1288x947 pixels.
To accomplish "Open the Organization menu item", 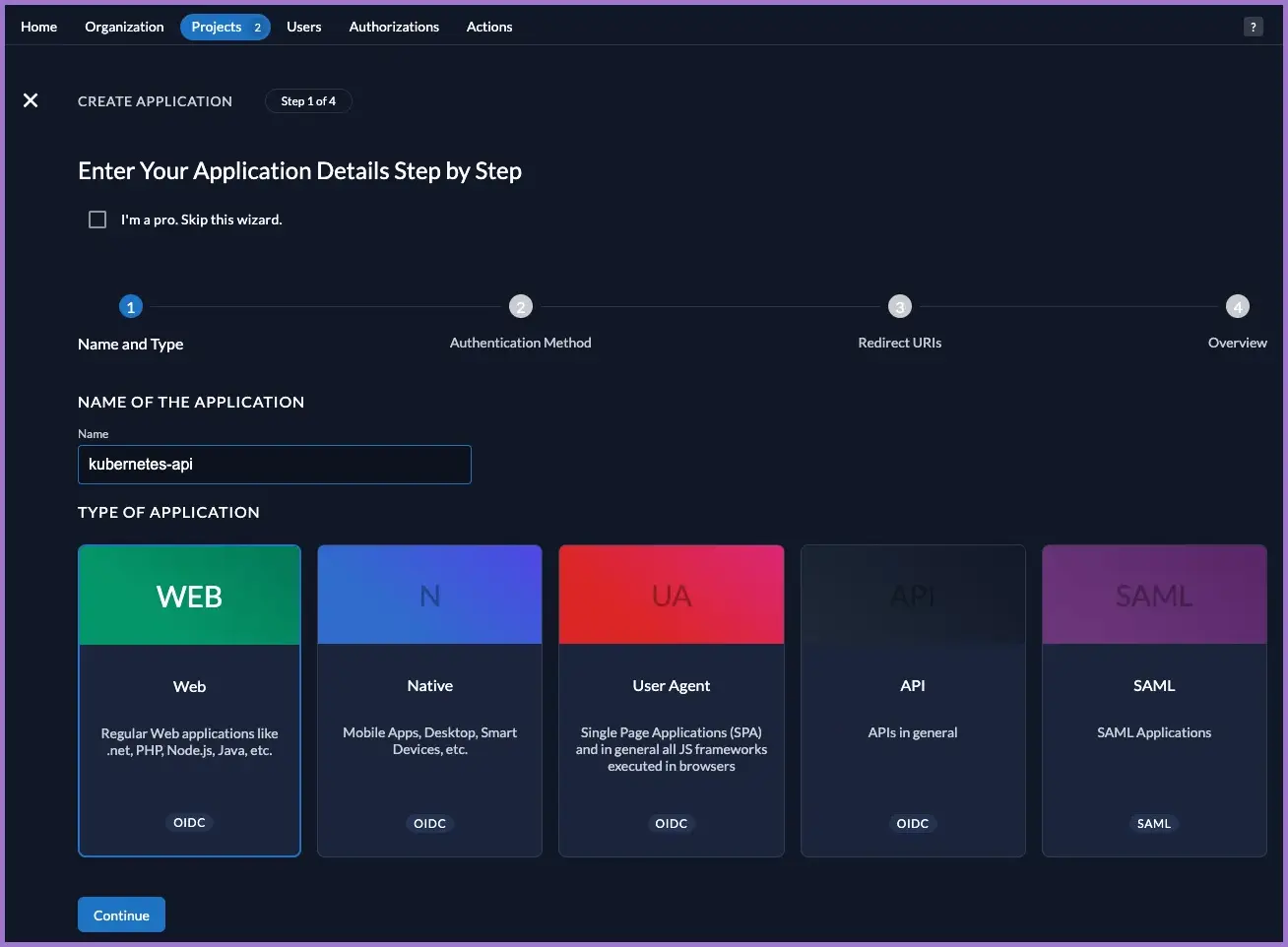I will coord(124,27).
